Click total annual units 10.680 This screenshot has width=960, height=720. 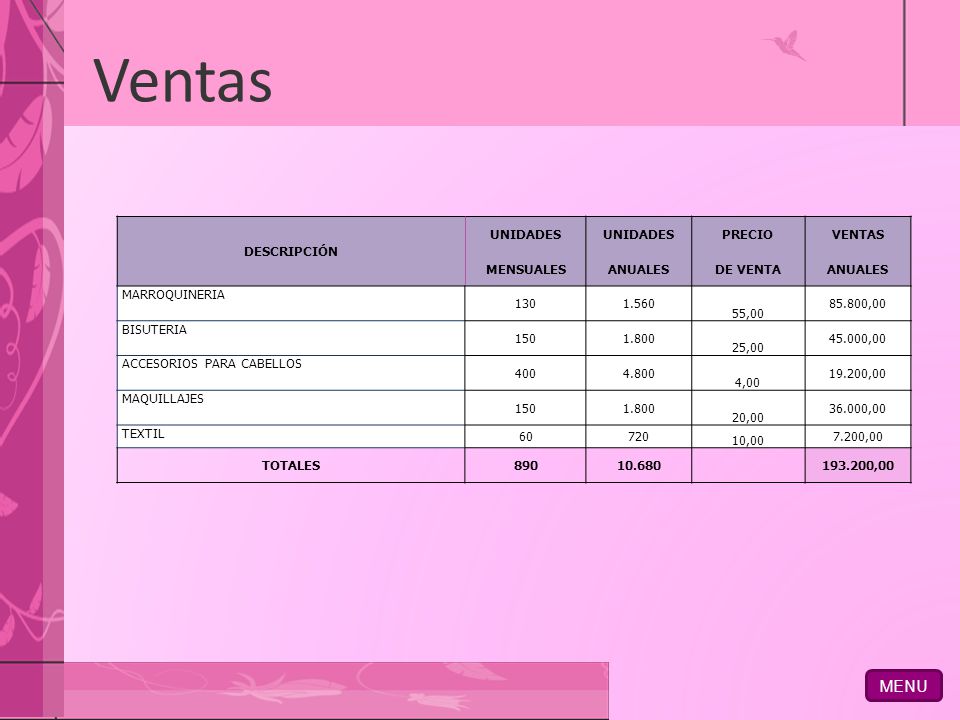[639, 465]
